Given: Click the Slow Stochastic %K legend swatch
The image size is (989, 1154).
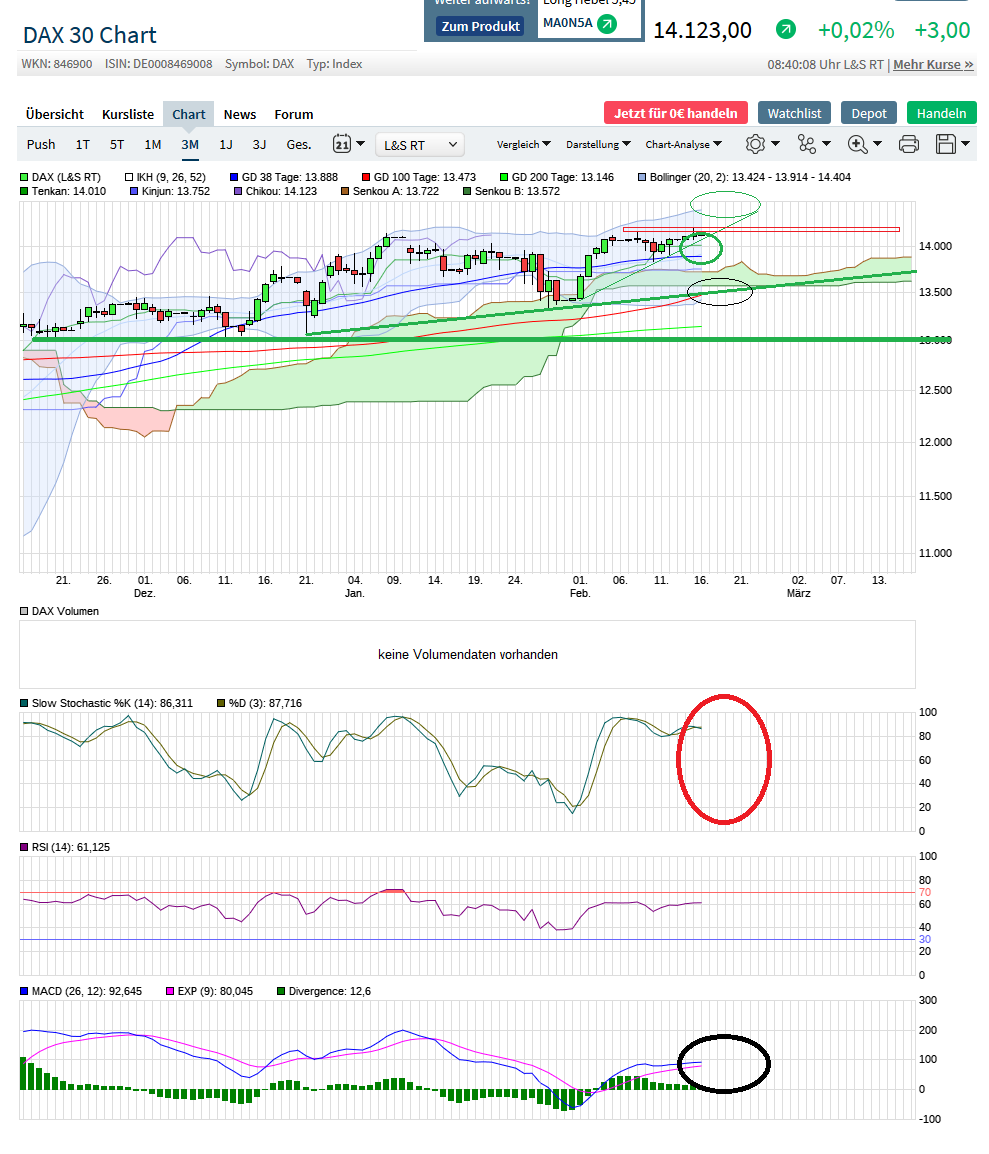Looking at the screenshot, I should point(24,704).
